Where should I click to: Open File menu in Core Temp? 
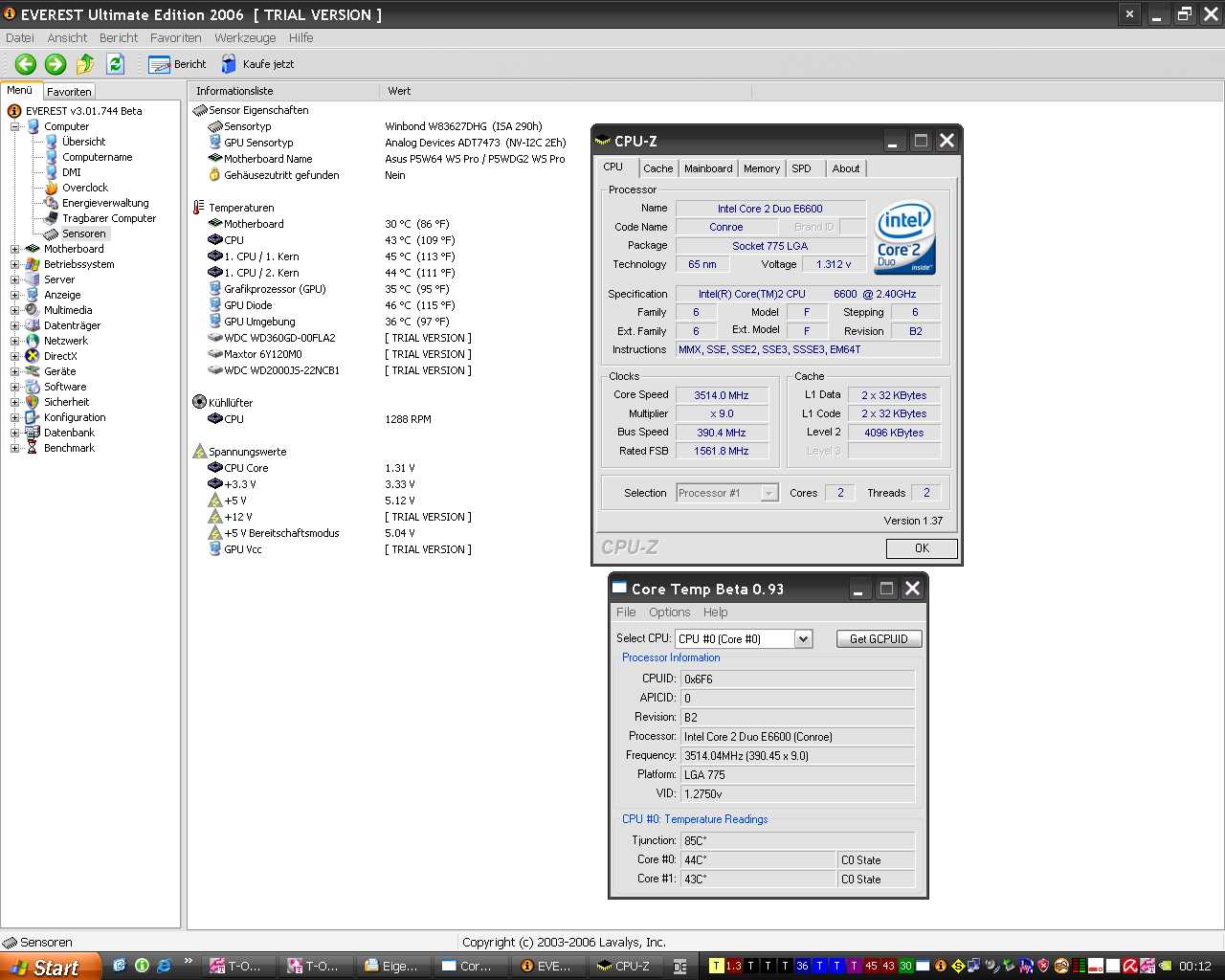(x=626, y=612)
